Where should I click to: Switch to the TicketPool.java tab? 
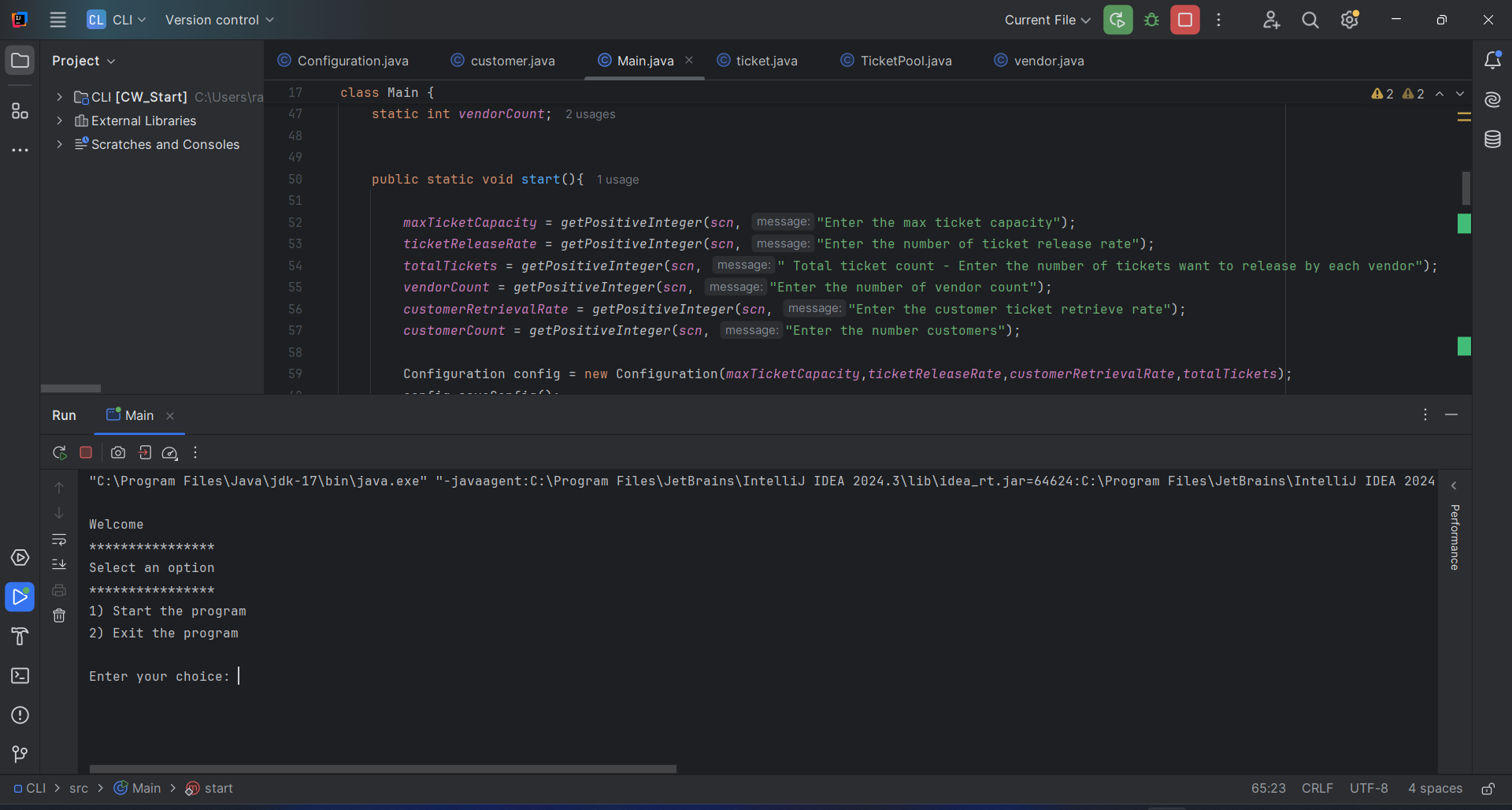(905, 61)
